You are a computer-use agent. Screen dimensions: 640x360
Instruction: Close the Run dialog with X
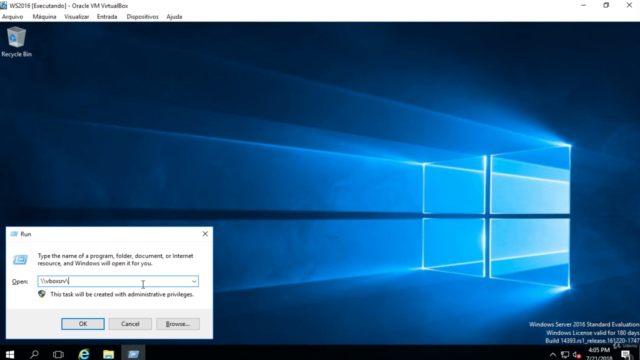(205, 234)
